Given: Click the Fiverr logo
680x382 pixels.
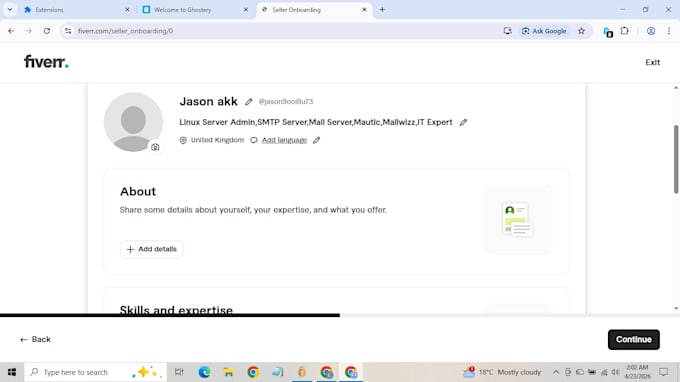Looking at the screenshot, I should pos(46,62).
